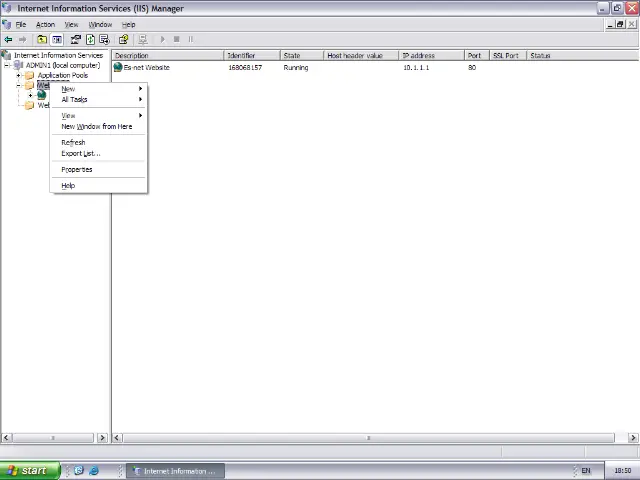Select Internet Information Services root node
Screen dimensions: 640x480
coord(58,55)
